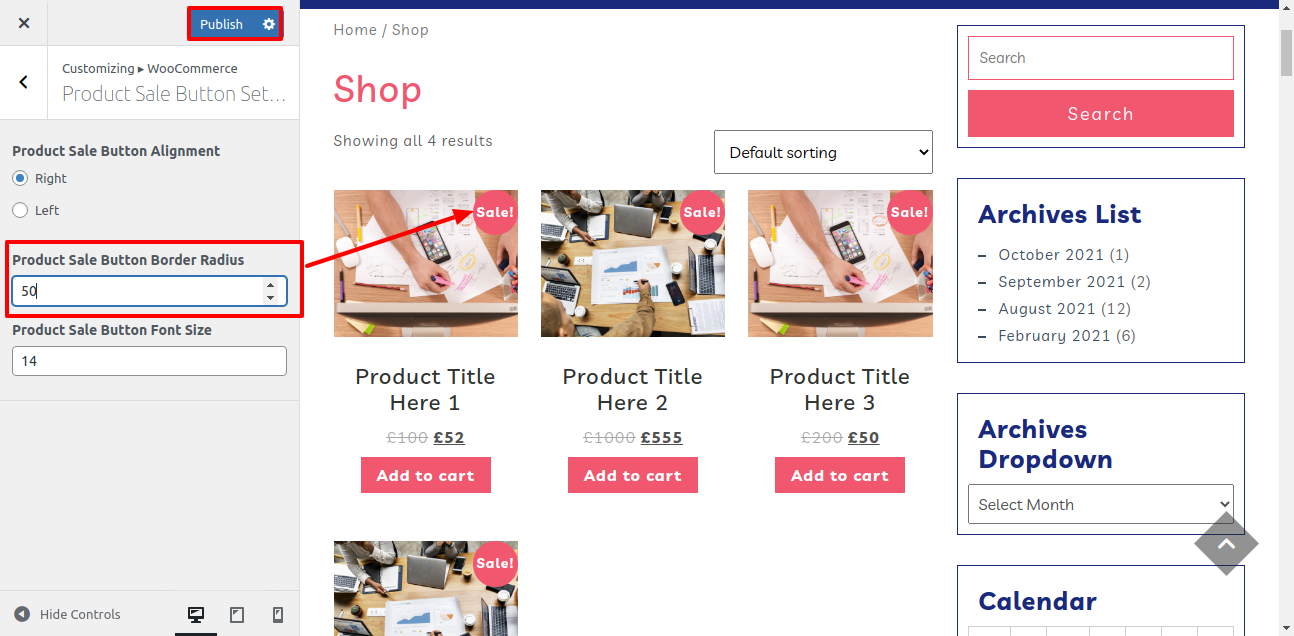Click the Product Sale Button Font Size field
This screenshot has width=1294, height=636.
(149, 361)
